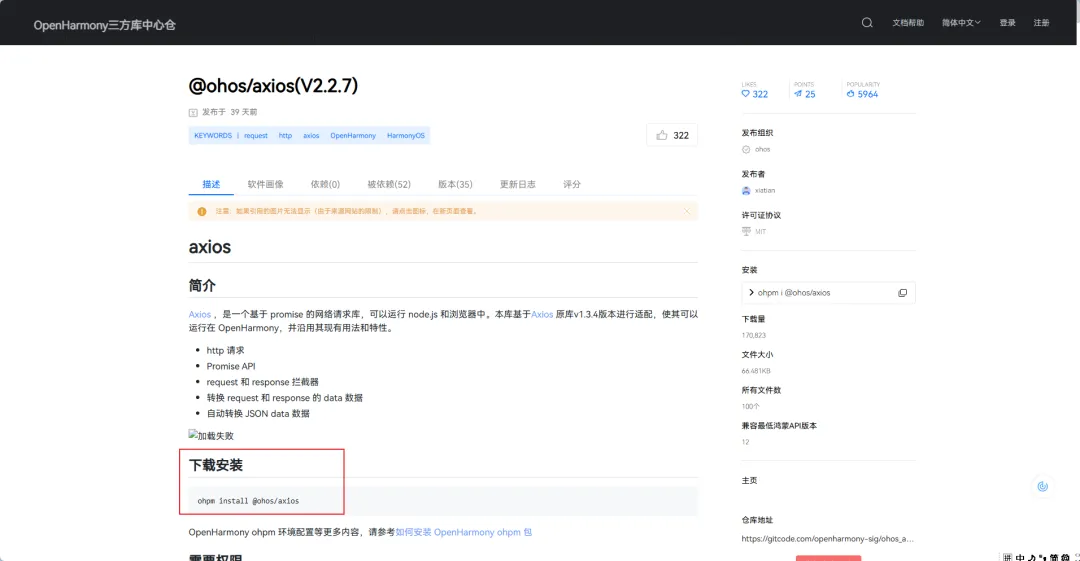The height and width of the screenshot is (561, 1080).
Task: Open the 更新日志 tab
Action: pos(517,184)
